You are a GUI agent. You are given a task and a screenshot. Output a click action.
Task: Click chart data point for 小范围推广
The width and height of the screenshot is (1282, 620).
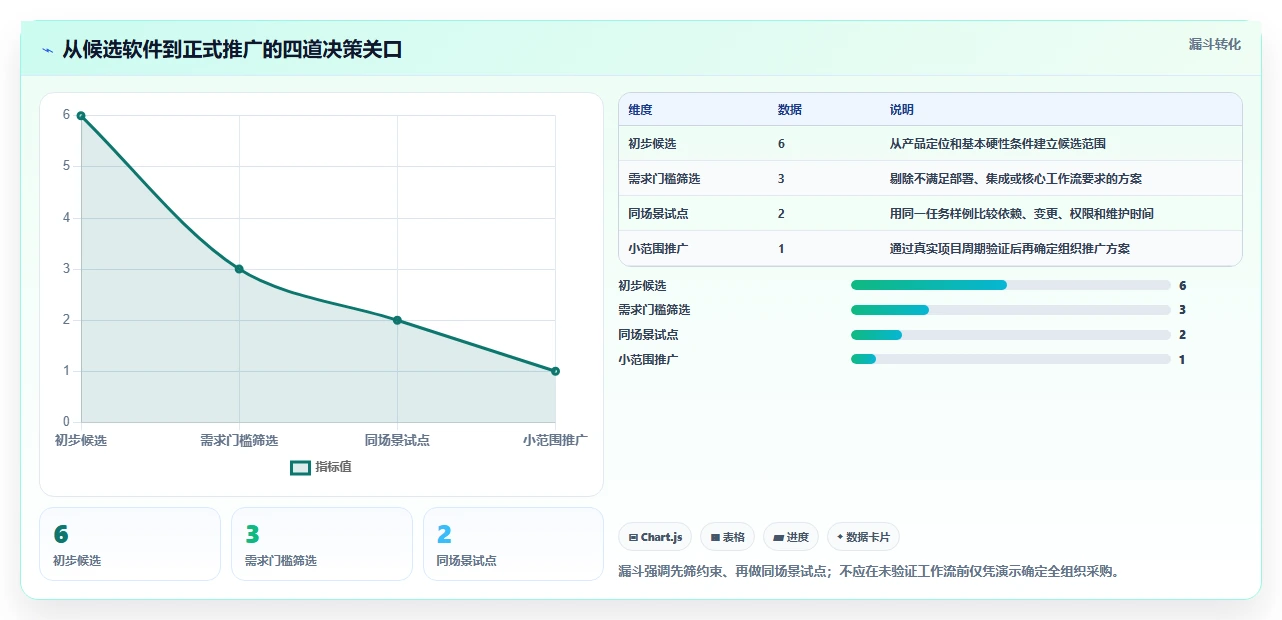pos(555,371)
